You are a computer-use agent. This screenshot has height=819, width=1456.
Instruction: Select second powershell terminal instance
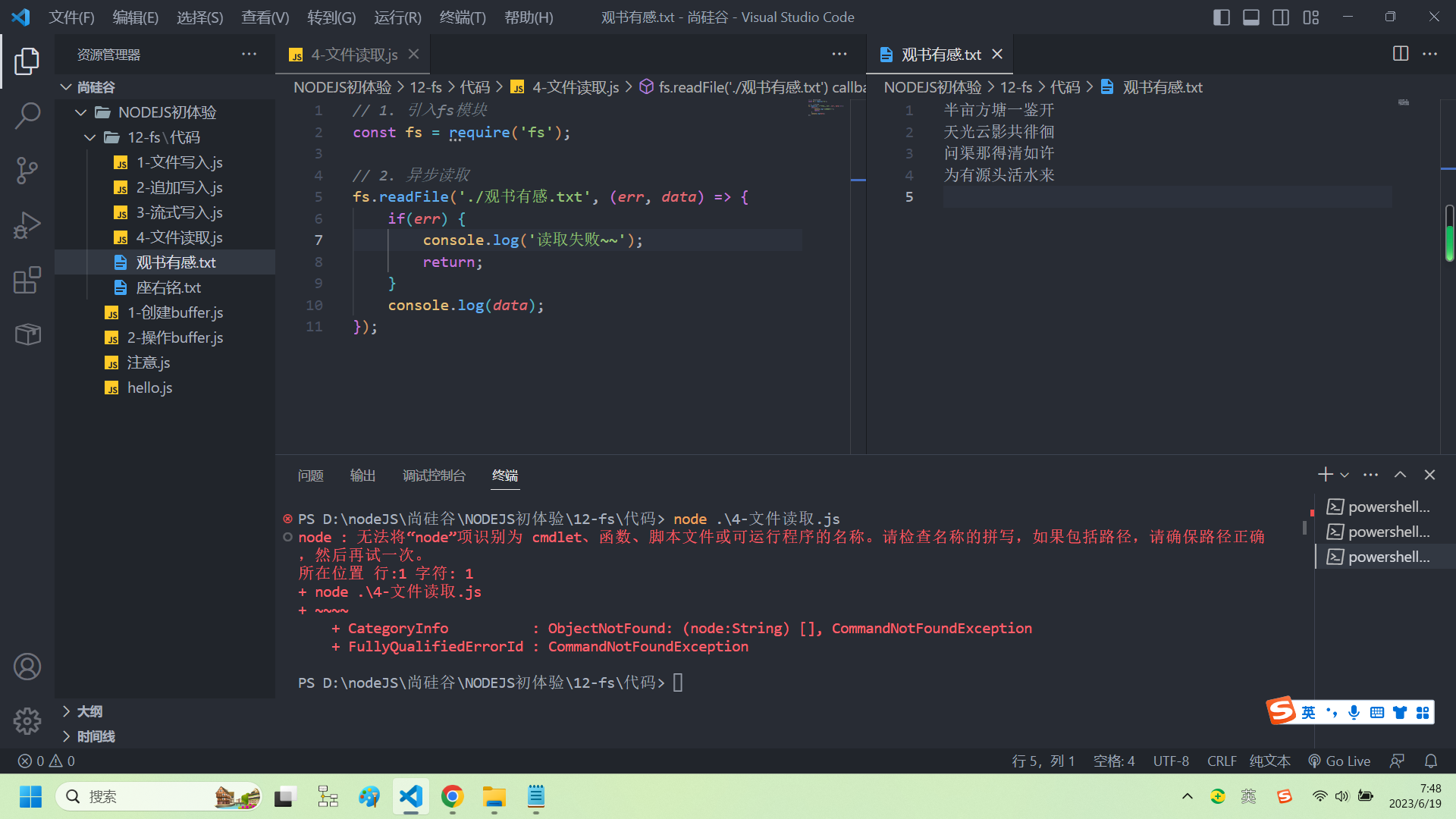point(1385,532)
